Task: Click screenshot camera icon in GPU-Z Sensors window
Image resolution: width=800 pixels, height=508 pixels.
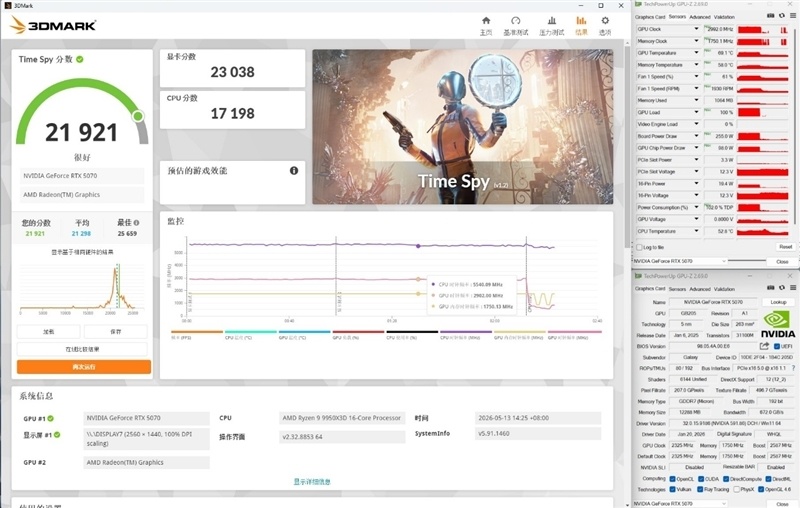Action: point(770,16)
